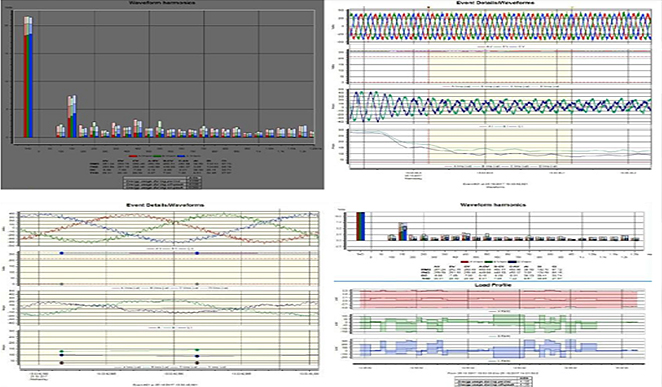Click the second blue dot marker in bottom-left RMS plot
This screenshot has height=387, width=662.
coord(197,253)
